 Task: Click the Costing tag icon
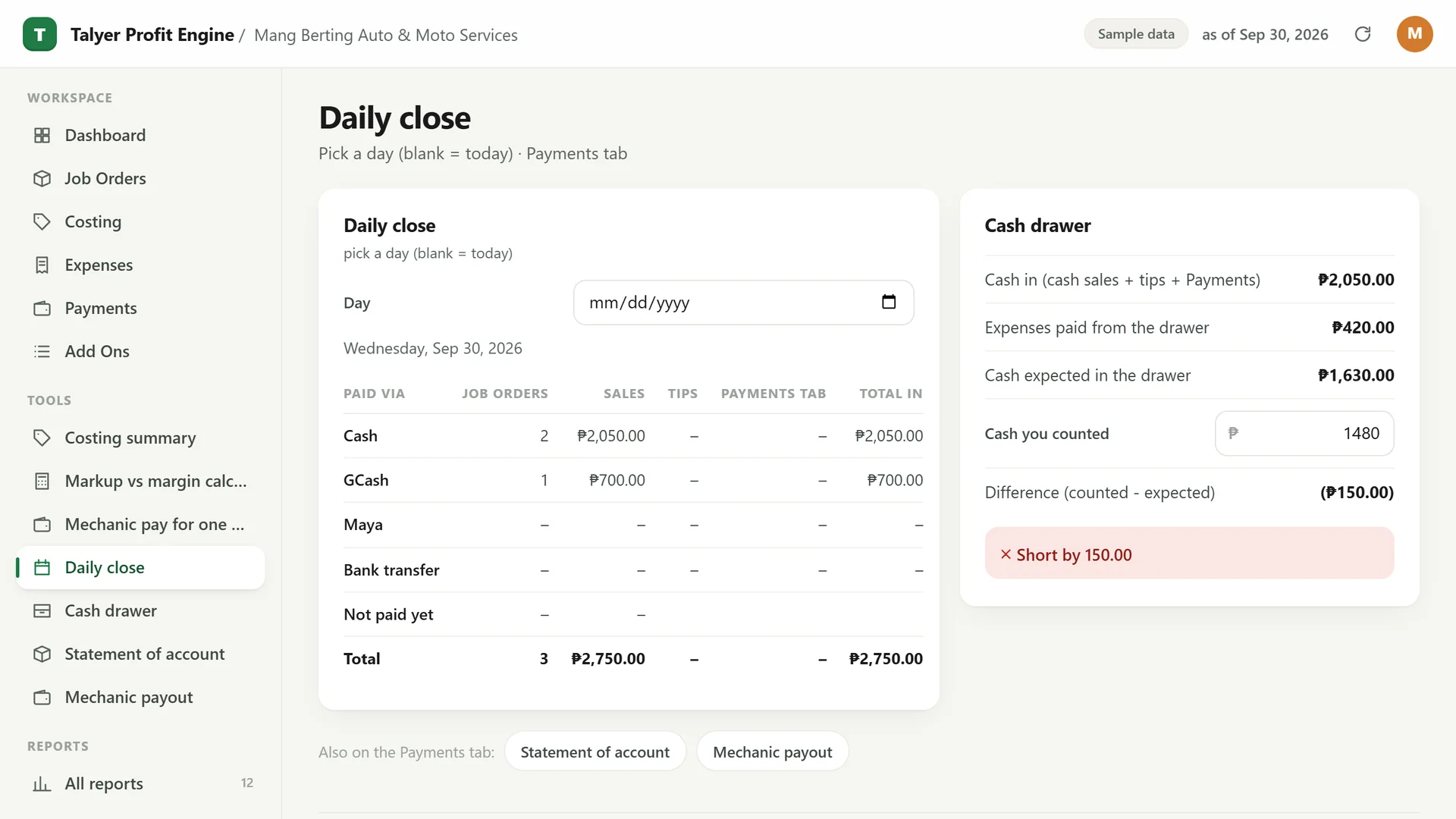point(42,221)
